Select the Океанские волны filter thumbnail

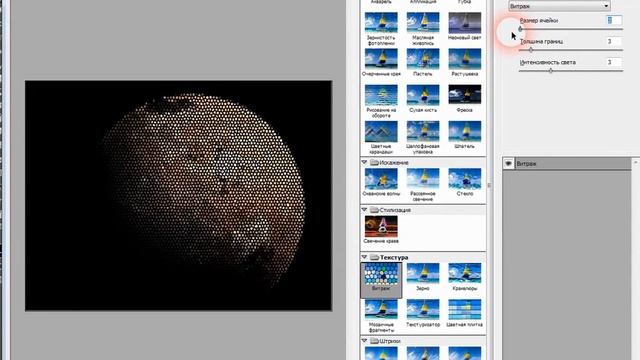click(x=381, y=179)
